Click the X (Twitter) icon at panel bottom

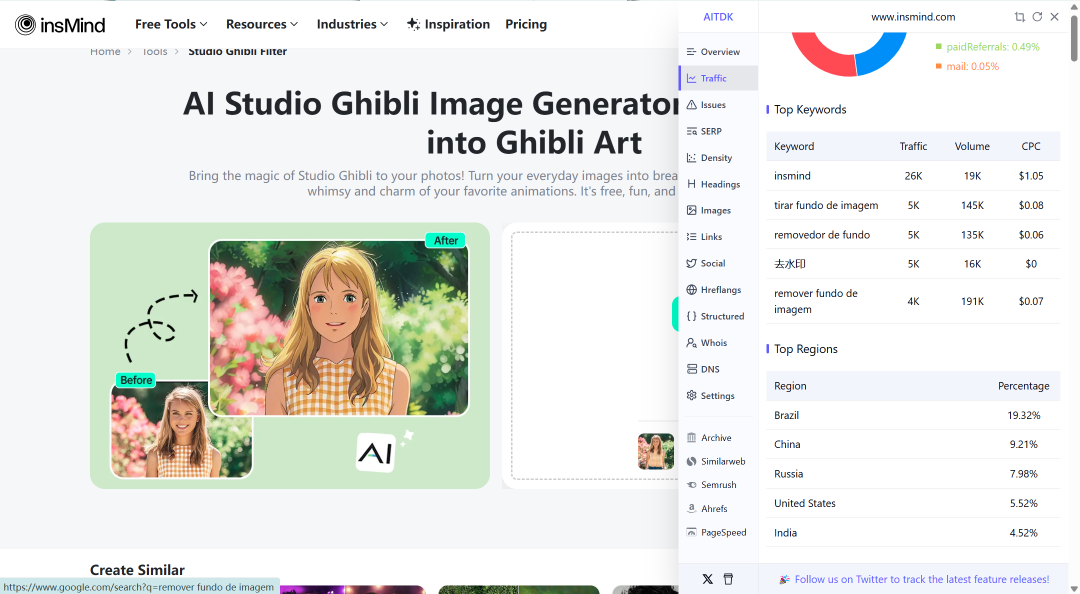click(707, 579)
